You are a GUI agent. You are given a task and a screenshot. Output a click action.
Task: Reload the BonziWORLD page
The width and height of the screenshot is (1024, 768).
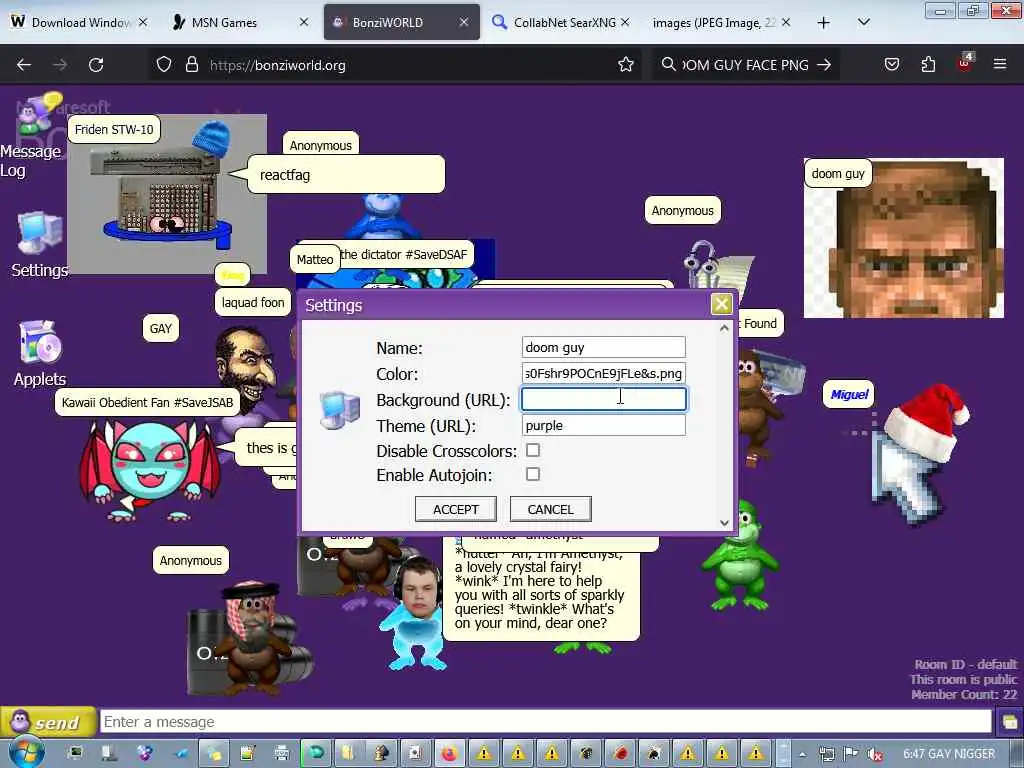(96, 65)
